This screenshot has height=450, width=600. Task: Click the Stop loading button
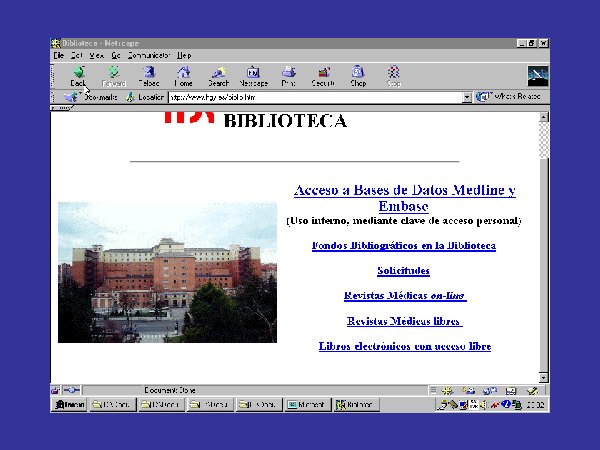[393, 76]
